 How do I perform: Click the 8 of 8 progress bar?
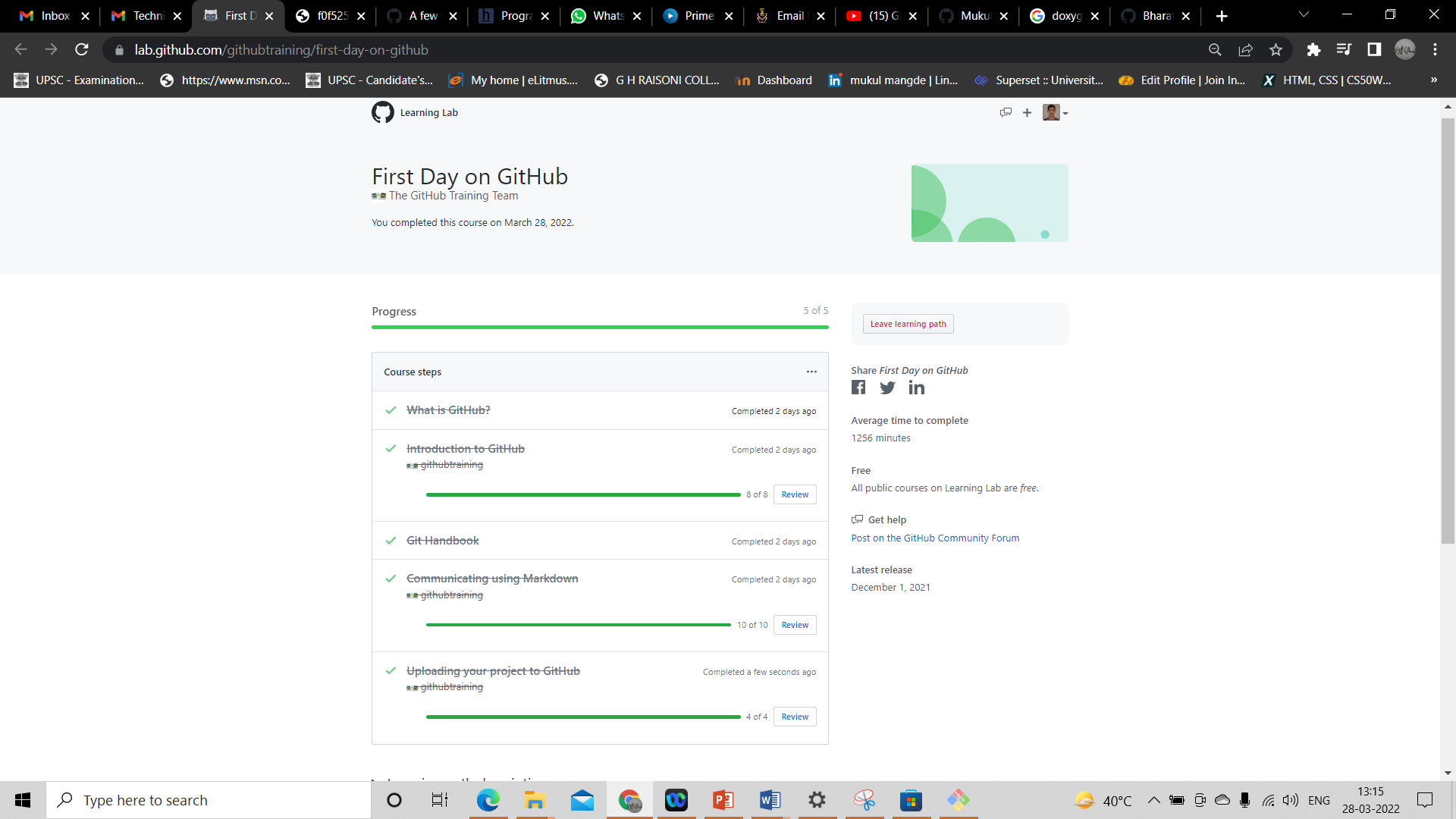point(583,494)
